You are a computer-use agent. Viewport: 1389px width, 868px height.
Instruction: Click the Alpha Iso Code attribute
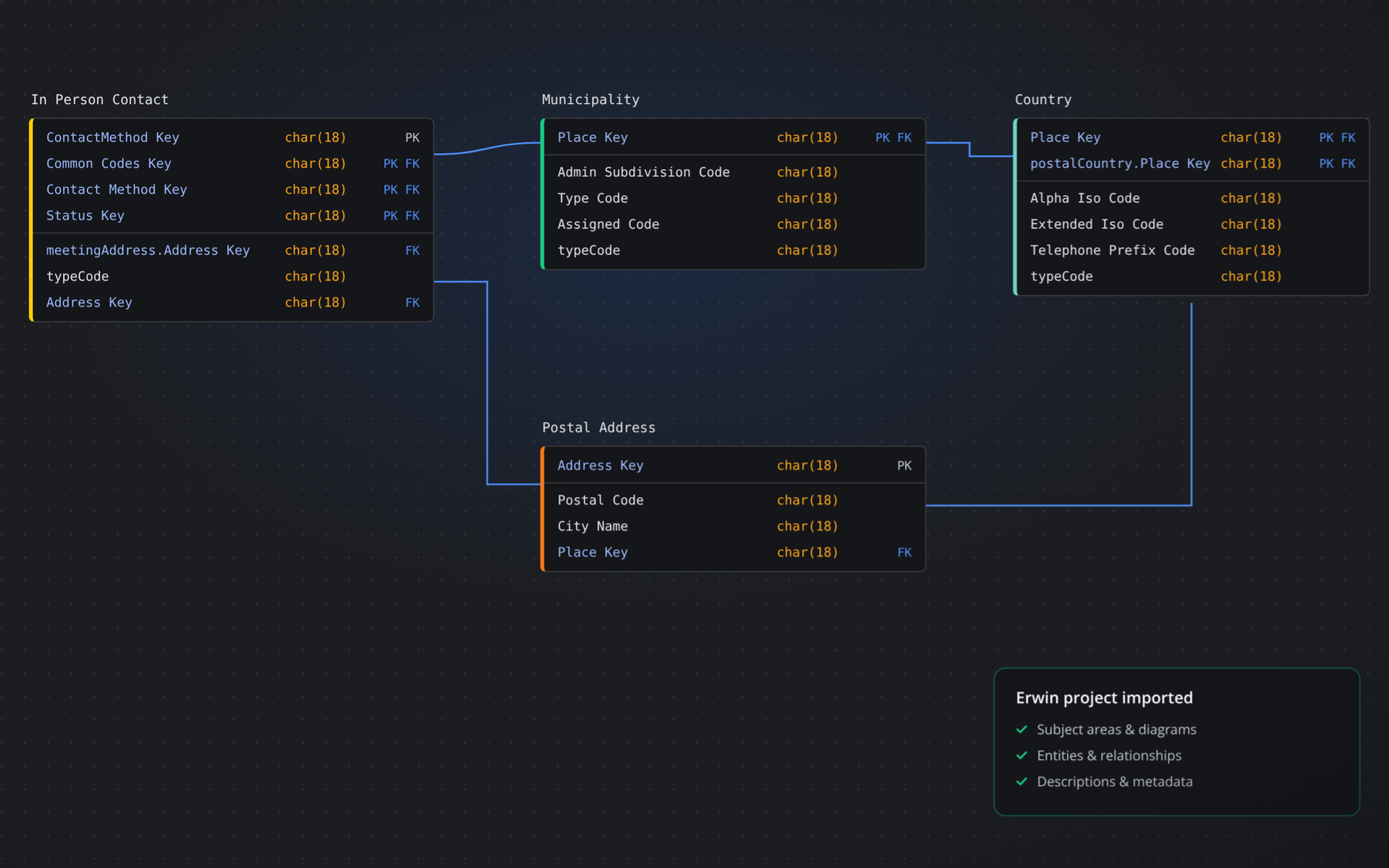[1192, 198]
